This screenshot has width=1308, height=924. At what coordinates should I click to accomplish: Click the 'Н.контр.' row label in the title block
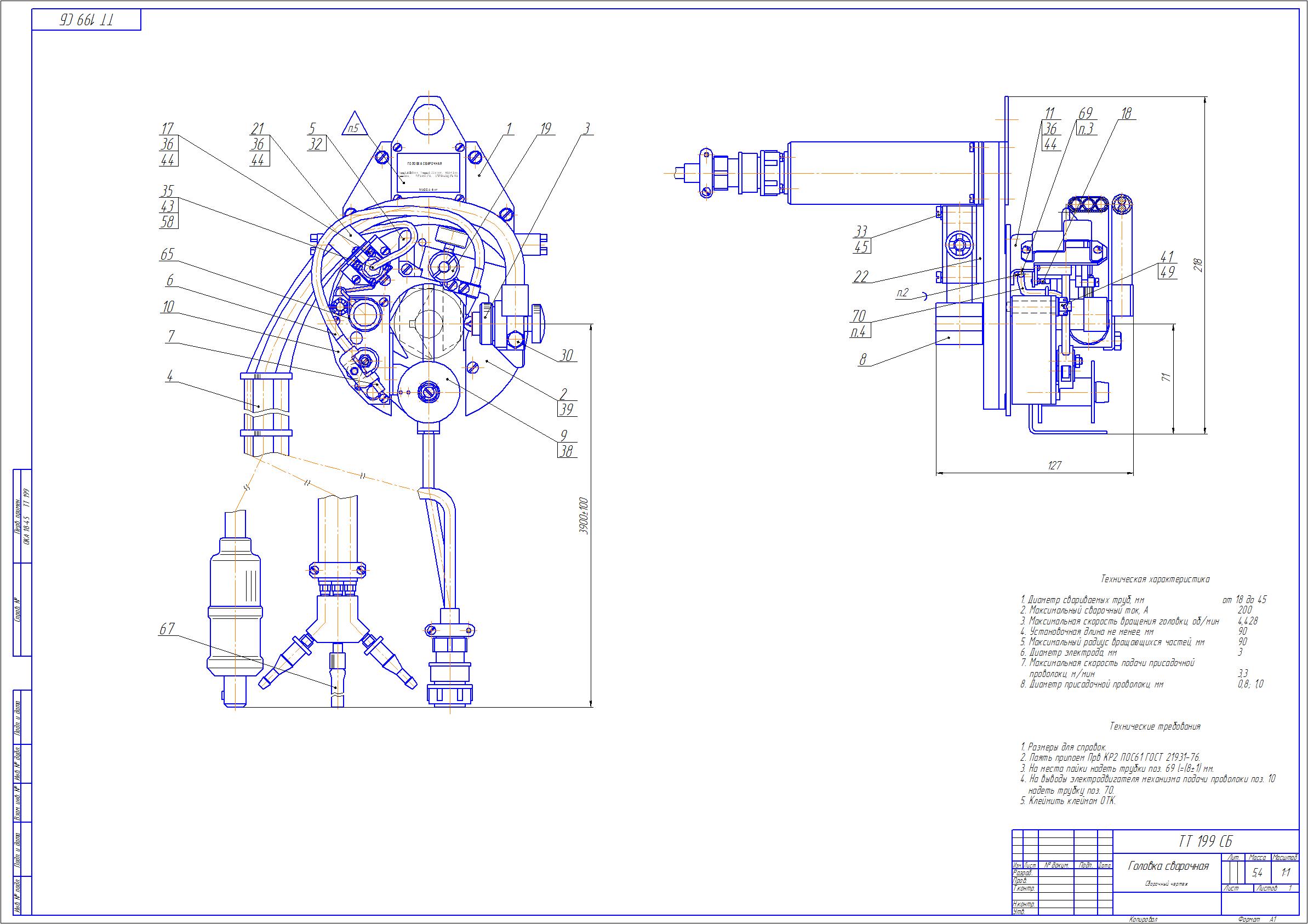1023,904
